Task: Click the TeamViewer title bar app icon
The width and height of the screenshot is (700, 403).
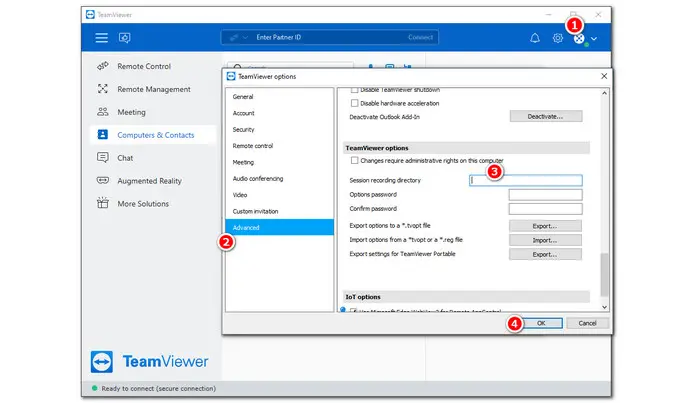Action: coord(90,15)
